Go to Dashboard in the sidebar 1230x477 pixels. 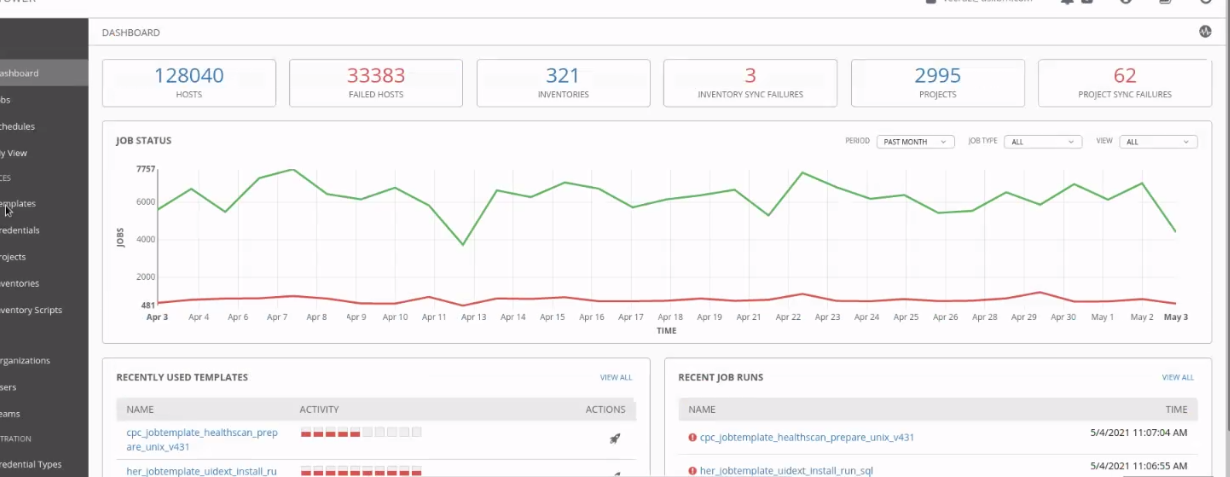[44, 73]
